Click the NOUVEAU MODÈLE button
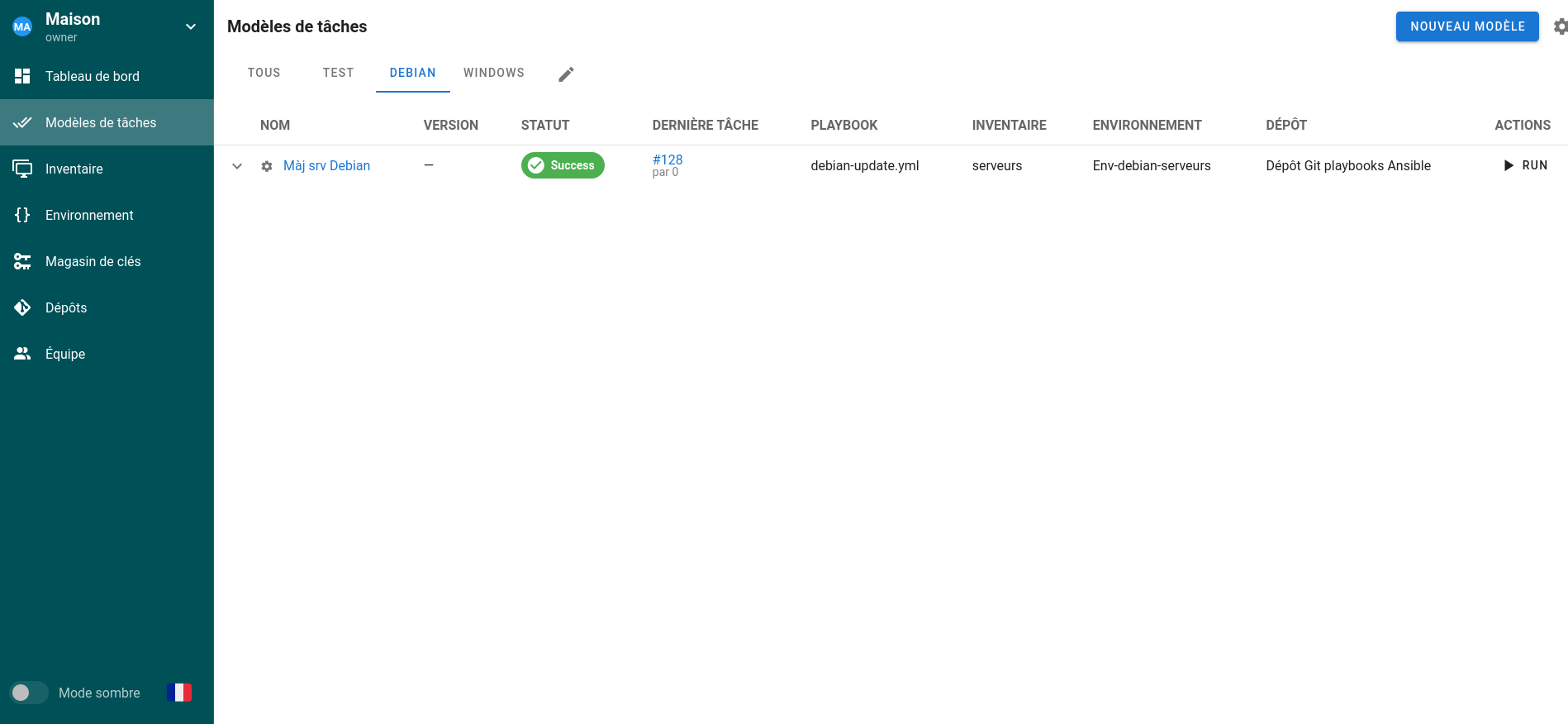The height and width of the screenshot is (724, 1568). click(x=1466, y=26)
